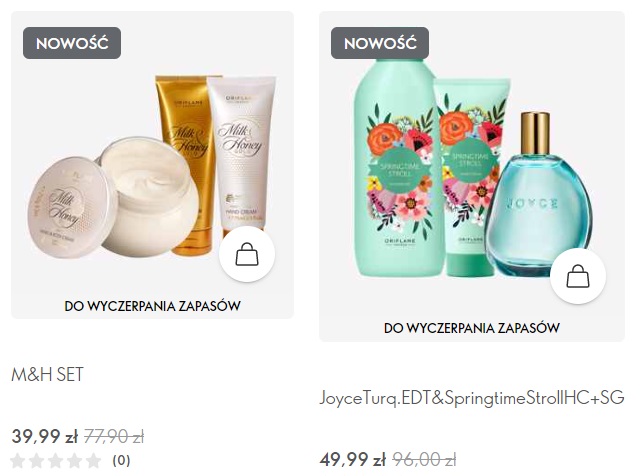Click the crossed-out 77,90 zł price
Viewport: 643px width, 476px height.
(114, 437)
